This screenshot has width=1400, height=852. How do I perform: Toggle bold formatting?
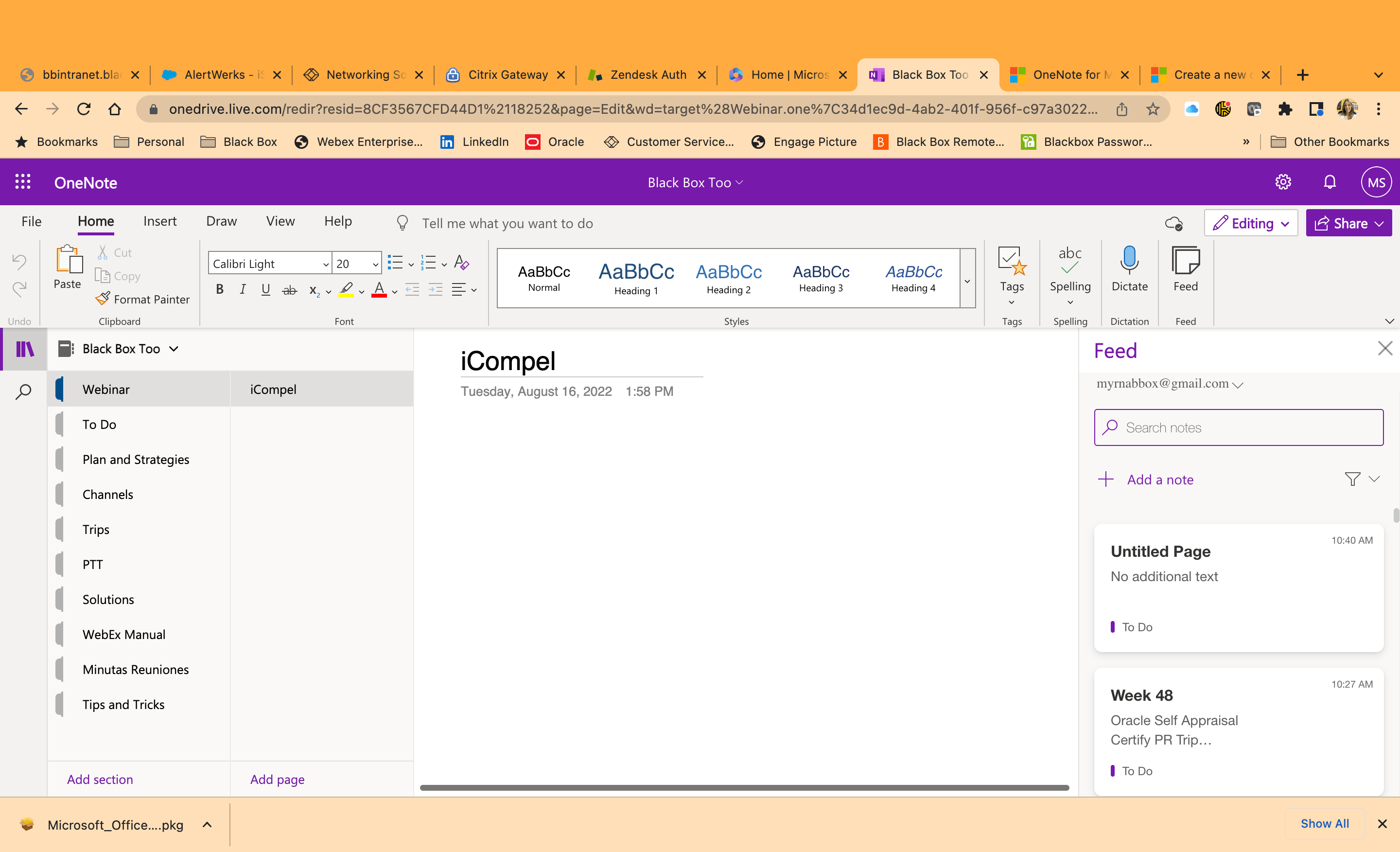click(x=219, y=290)
